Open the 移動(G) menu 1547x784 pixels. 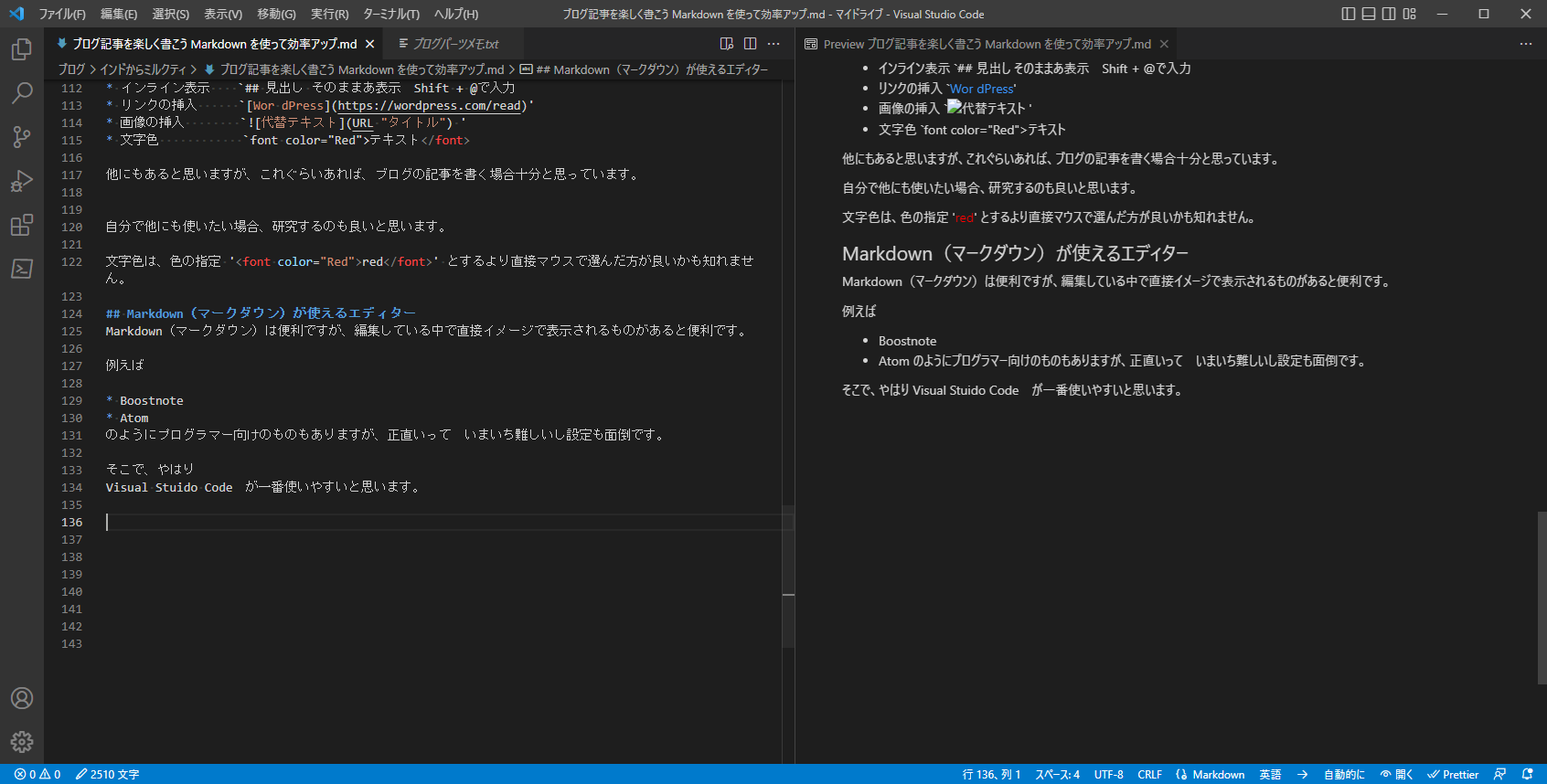276,14
